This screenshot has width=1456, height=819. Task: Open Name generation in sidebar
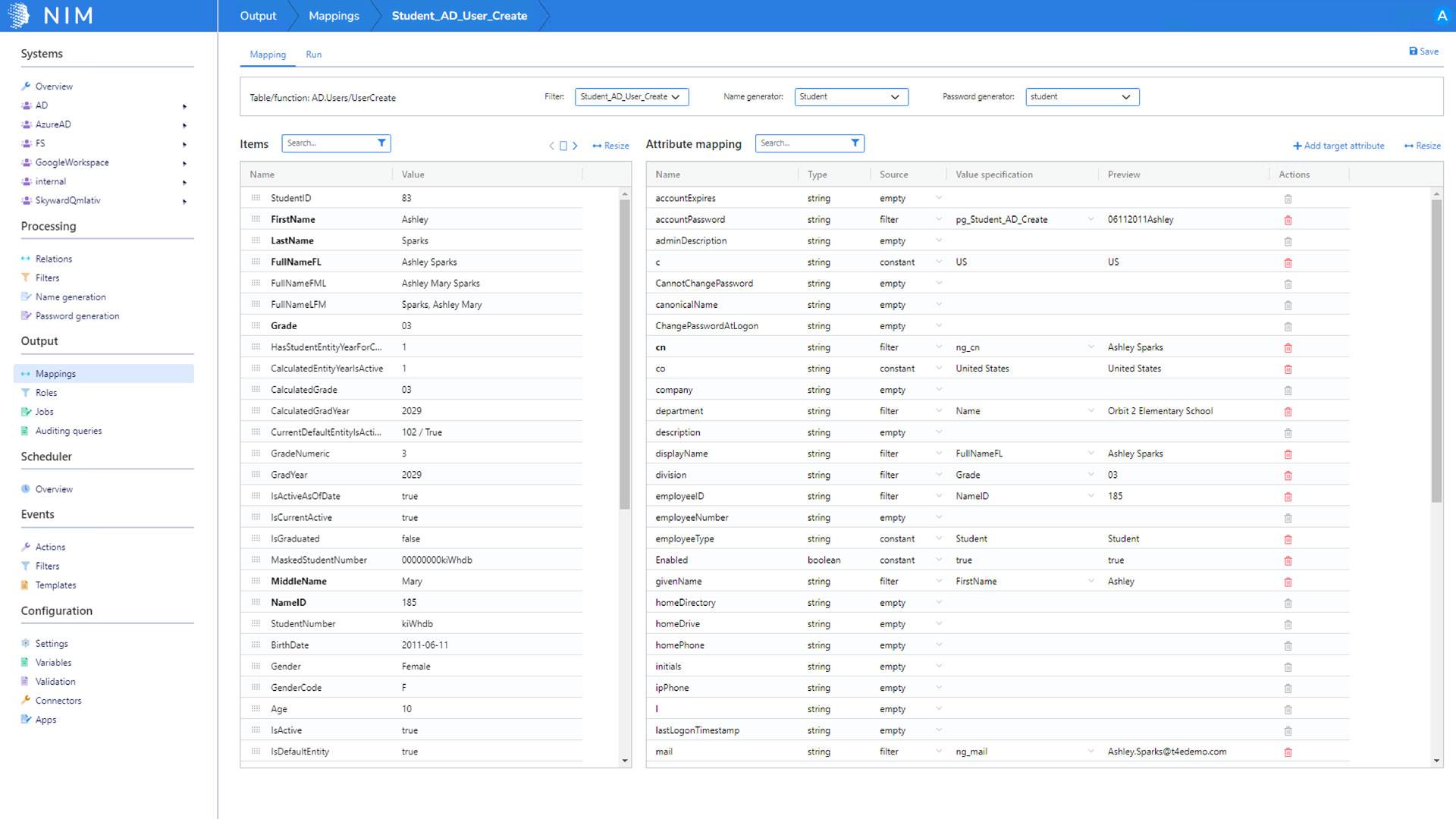(x=71, y=297)
